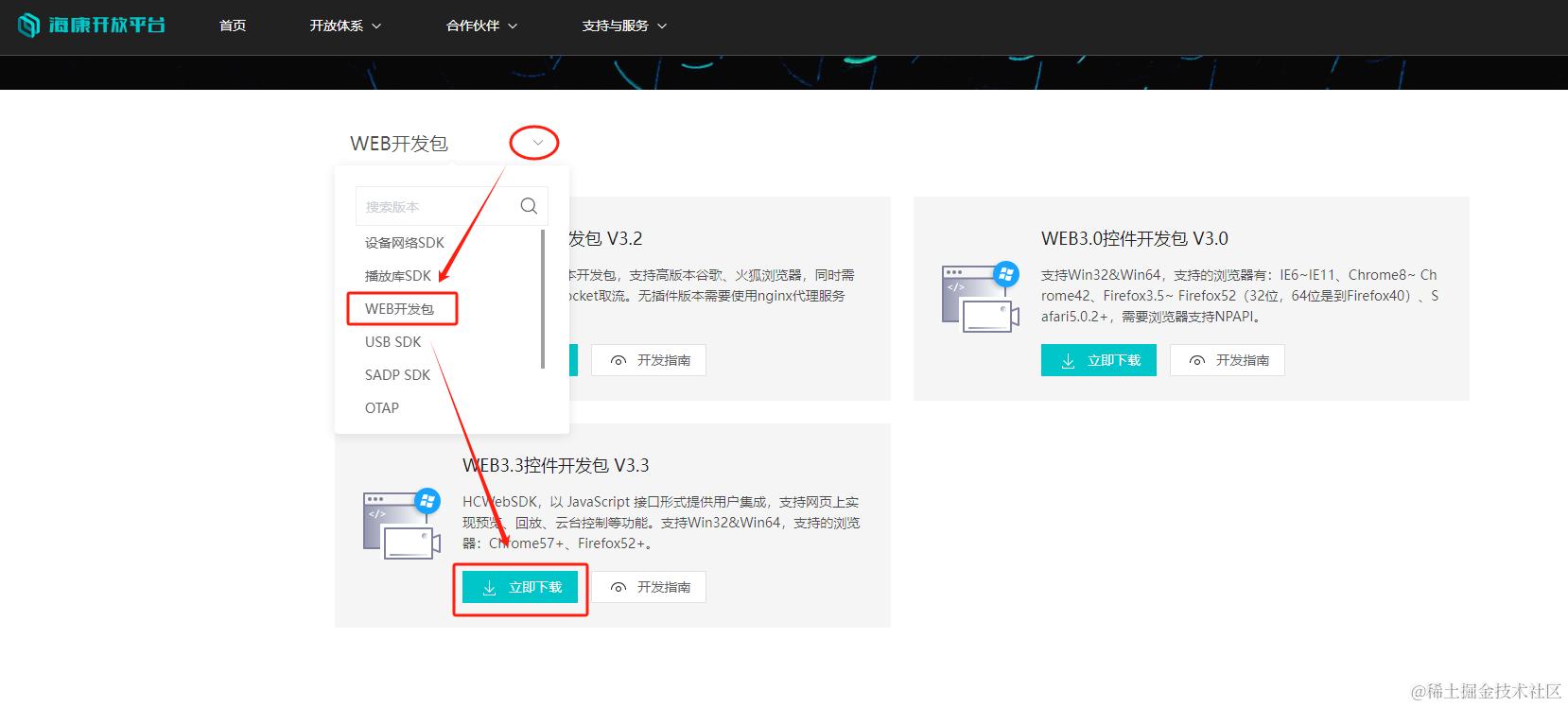Viewport: 1568px width, 707px height.
Task: Expand the 合作伙伴 menu
Action: point(482,26)
